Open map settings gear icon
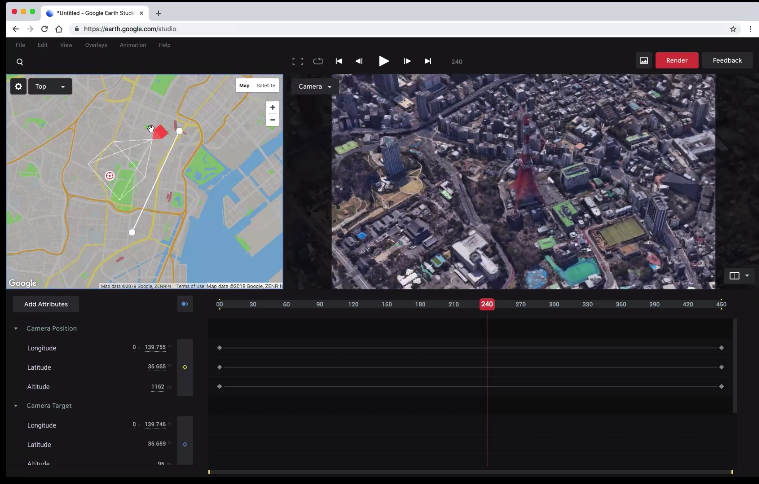Screen dimensions: 759x484 point(18,87)
